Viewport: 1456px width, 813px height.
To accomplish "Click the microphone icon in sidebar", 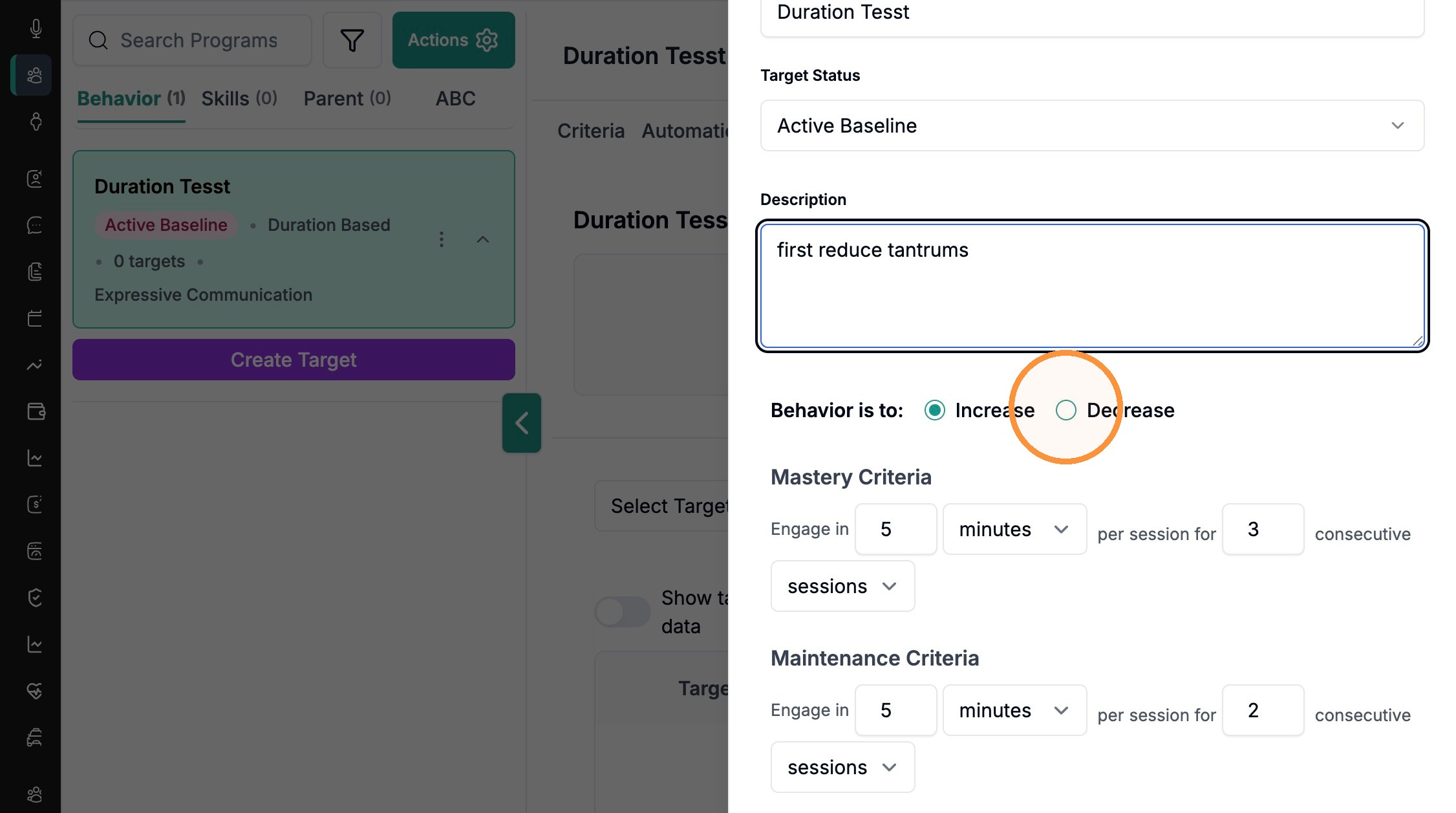I will [36, 28].
